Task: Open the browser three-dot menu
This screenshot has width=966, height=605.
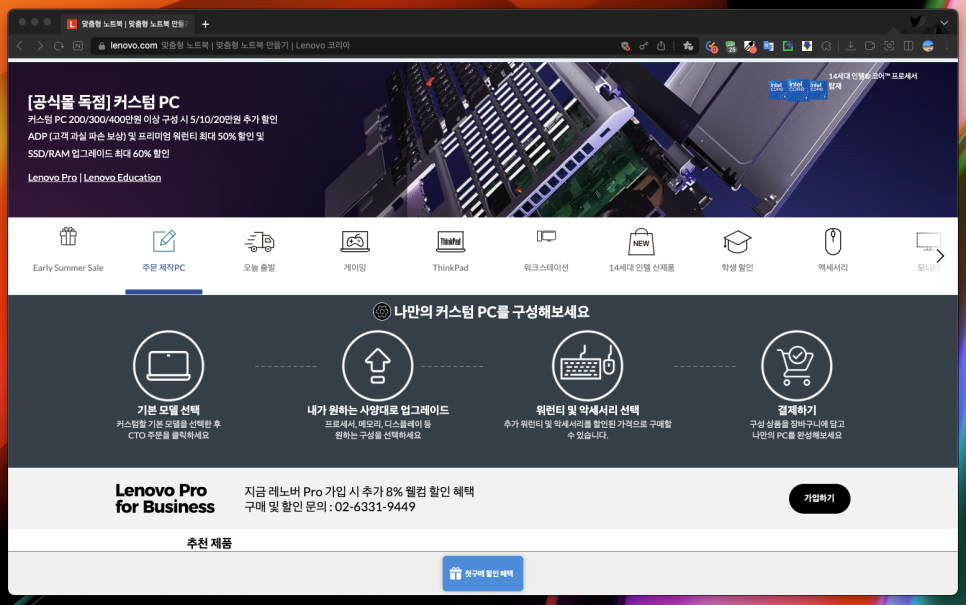Action: click(947, 46)
